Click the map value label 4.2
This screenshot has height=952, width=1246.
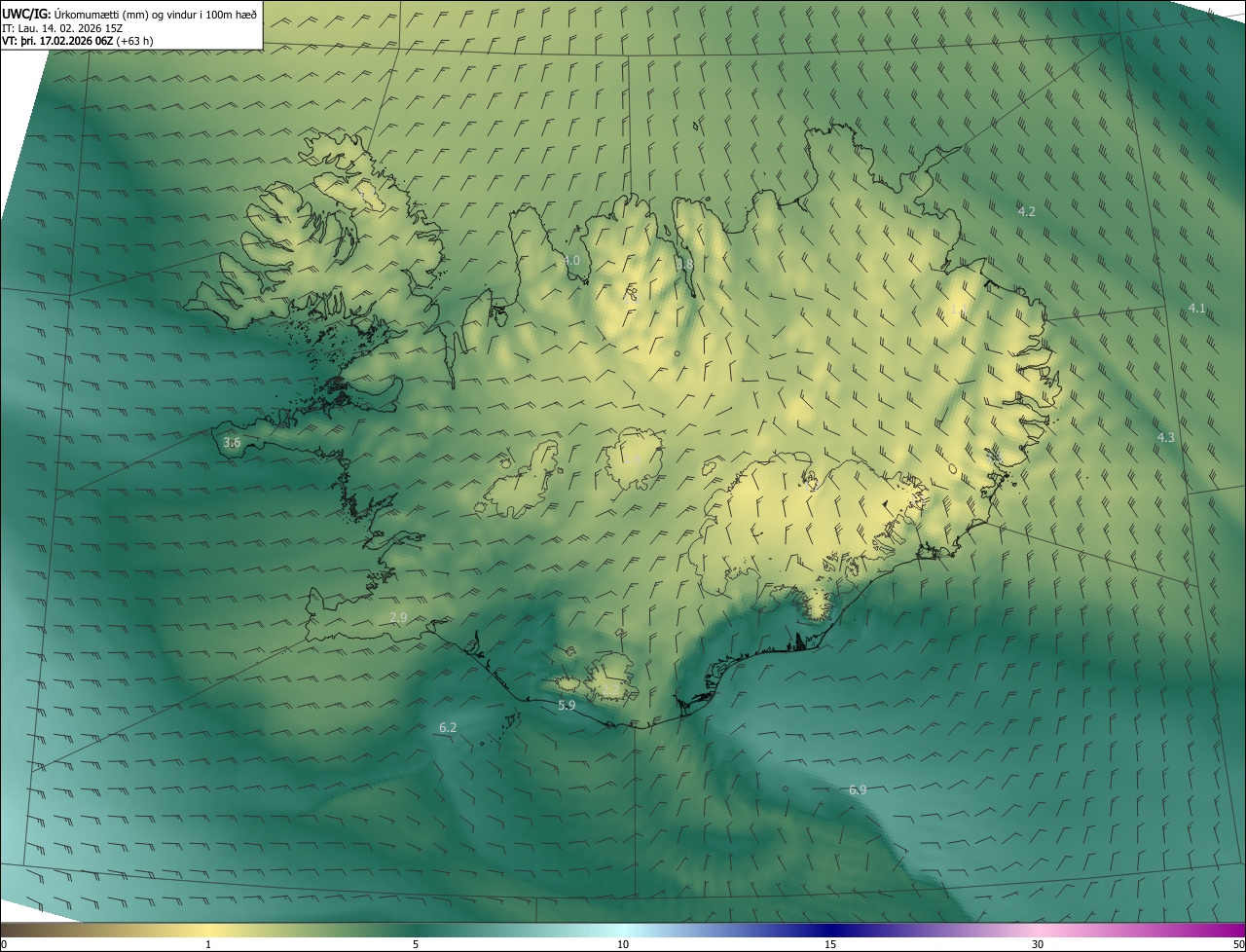[1026, 211]
